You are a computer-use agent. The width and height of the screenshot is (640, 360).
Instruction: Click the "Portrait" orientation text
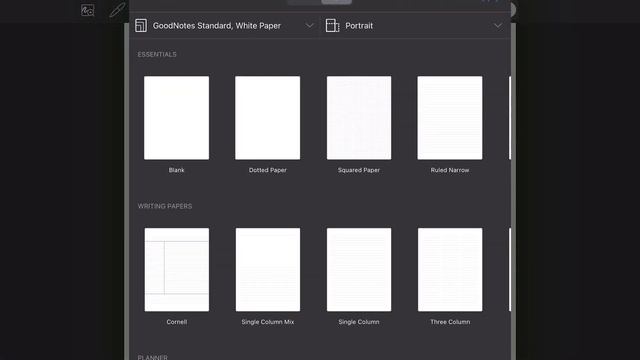click(x=359, y=26)
